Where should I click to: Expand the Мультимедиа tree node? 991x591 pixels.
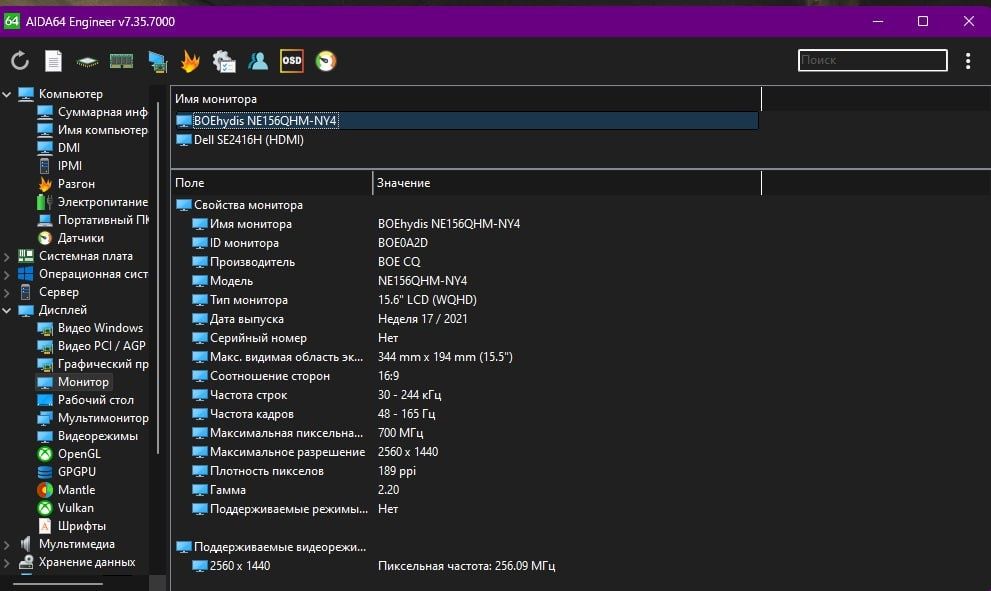(7, 544)
